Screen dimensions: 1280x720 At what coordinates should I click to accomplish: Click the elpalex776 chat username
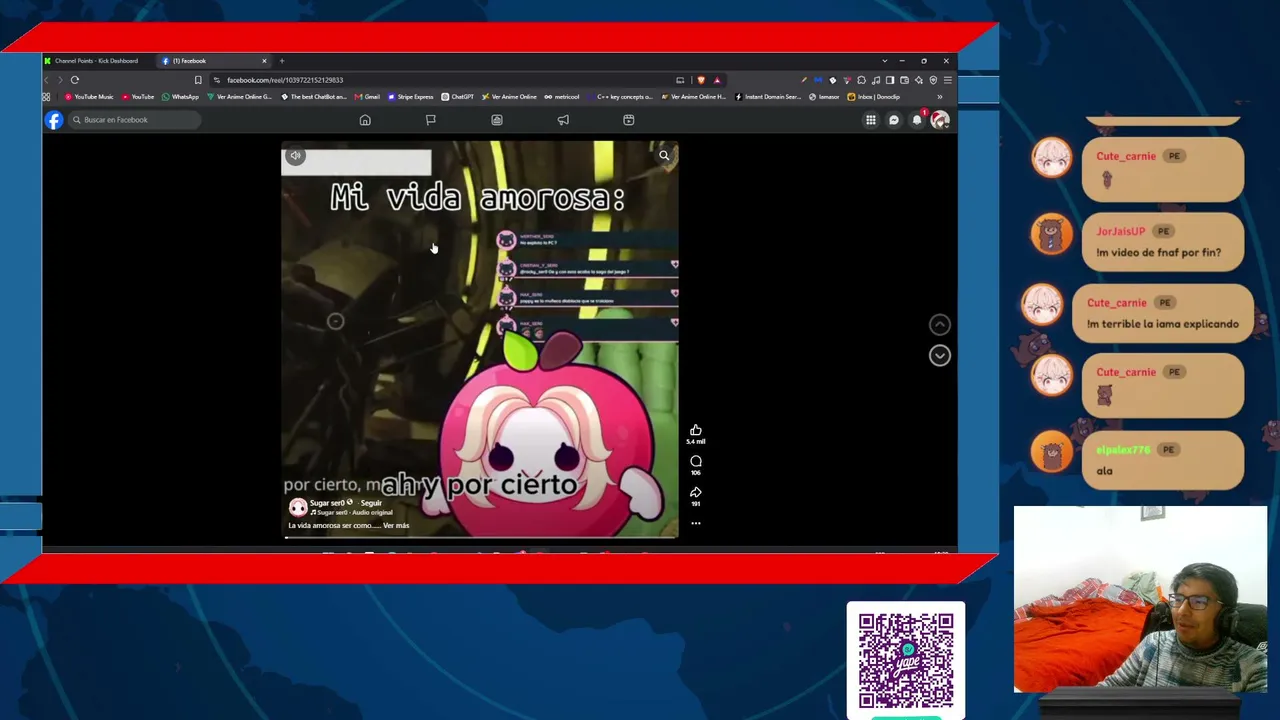pyautogui.click(x=1123, y=450)
